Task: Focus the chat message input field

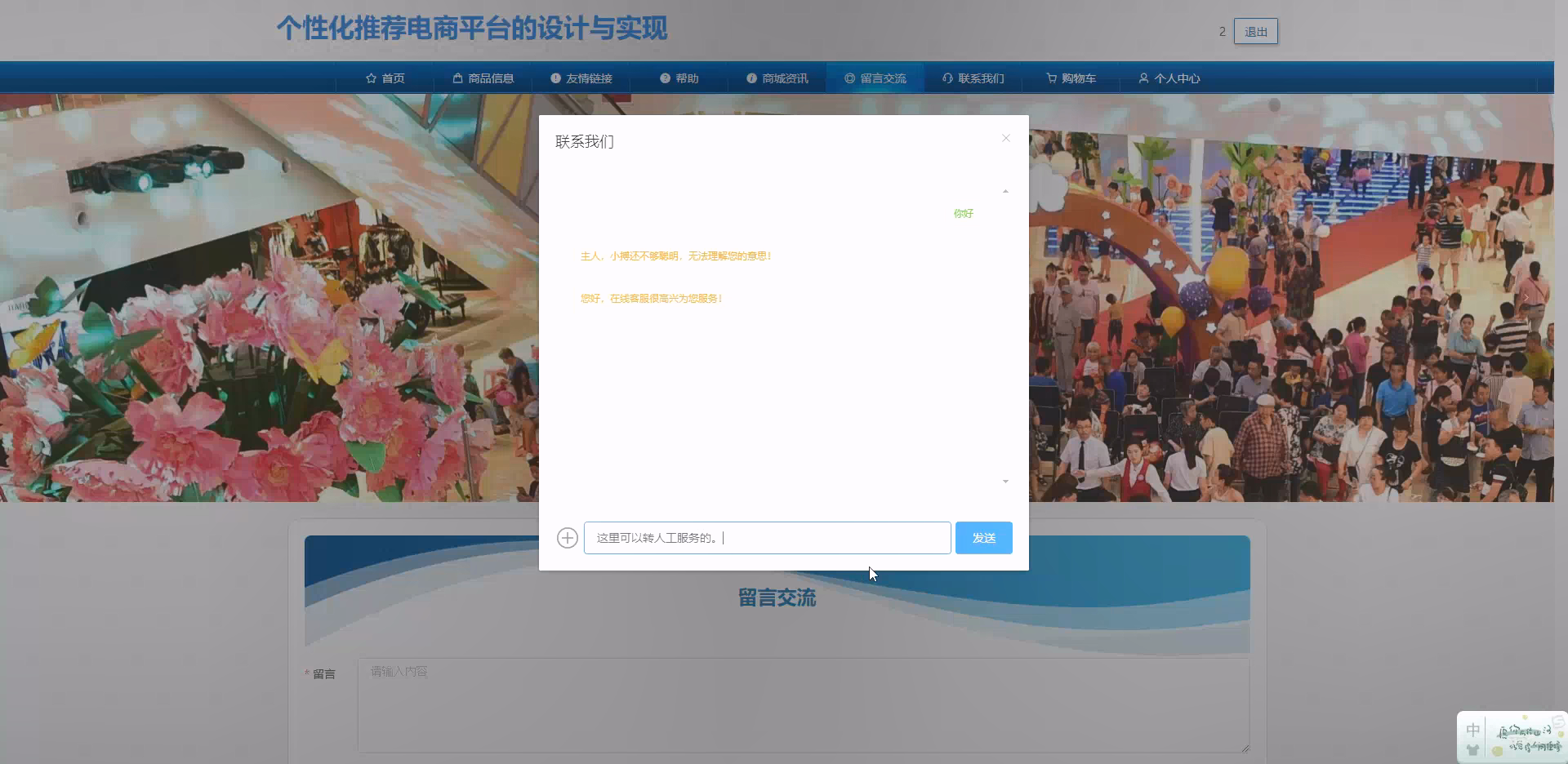Action: [x=768, y=538]
